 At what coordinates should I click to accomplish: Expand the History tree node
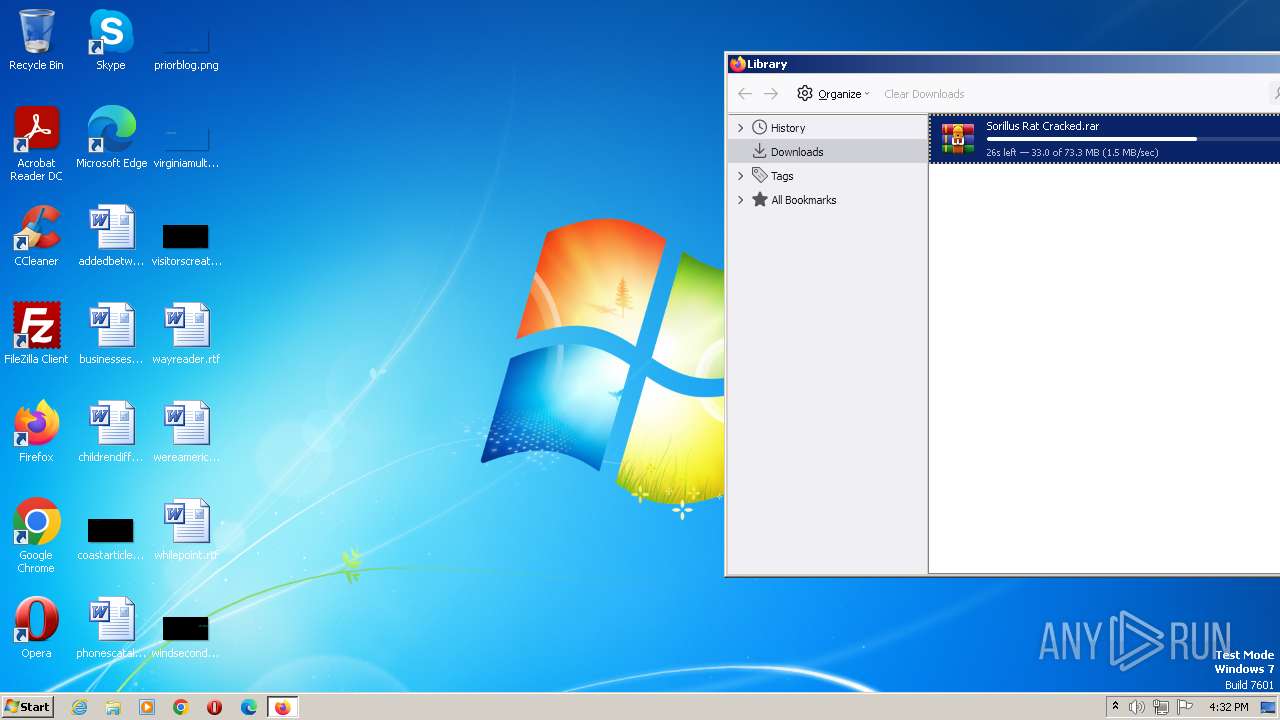click(741, 128)
